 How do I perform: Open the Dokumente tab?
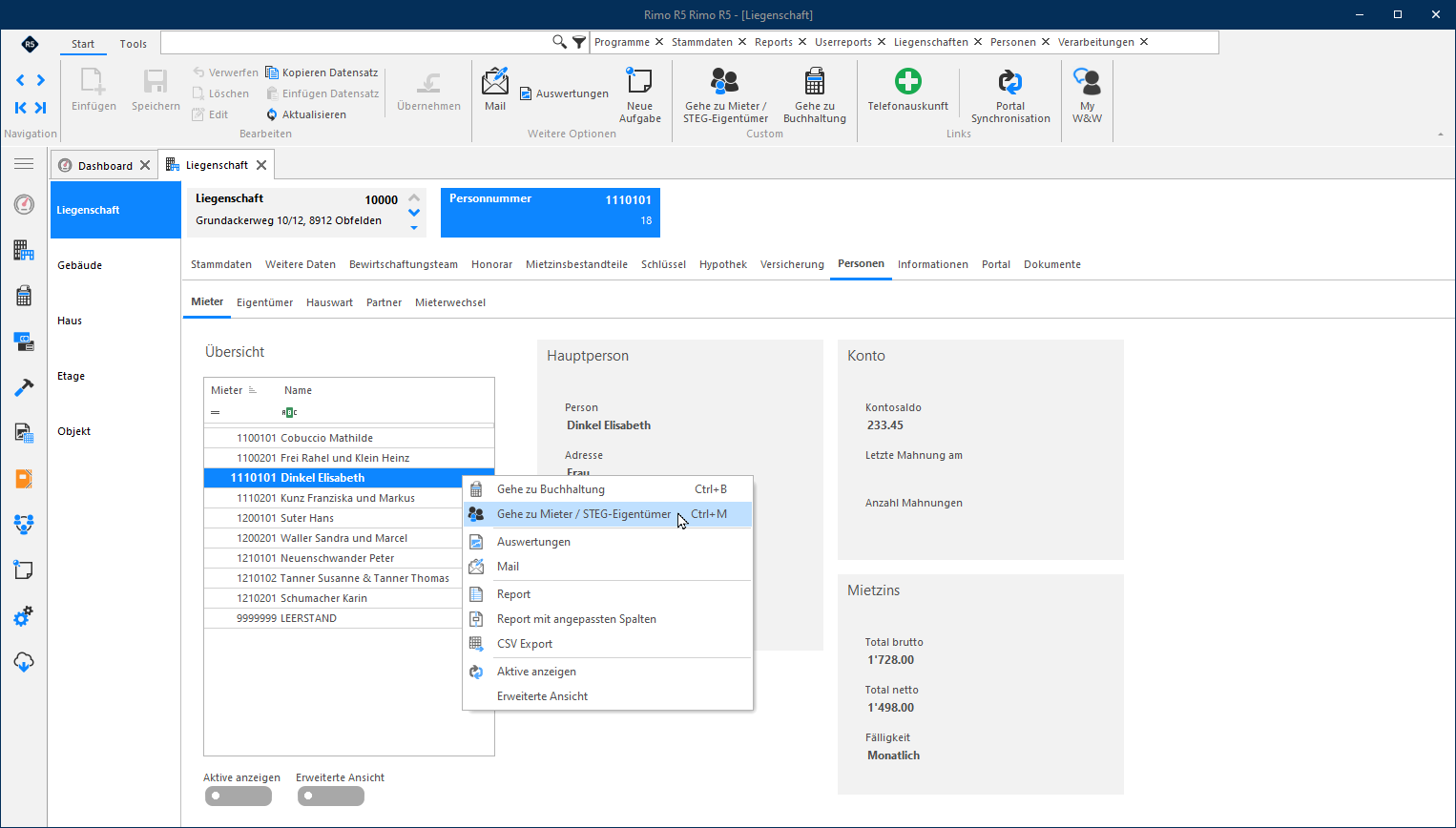1052,264
